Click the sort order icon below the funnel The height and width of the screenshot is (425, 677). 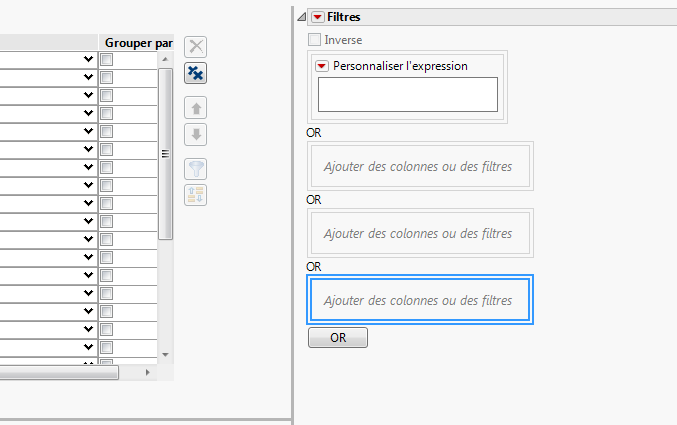pyautogui.click(x=197, y=195)
